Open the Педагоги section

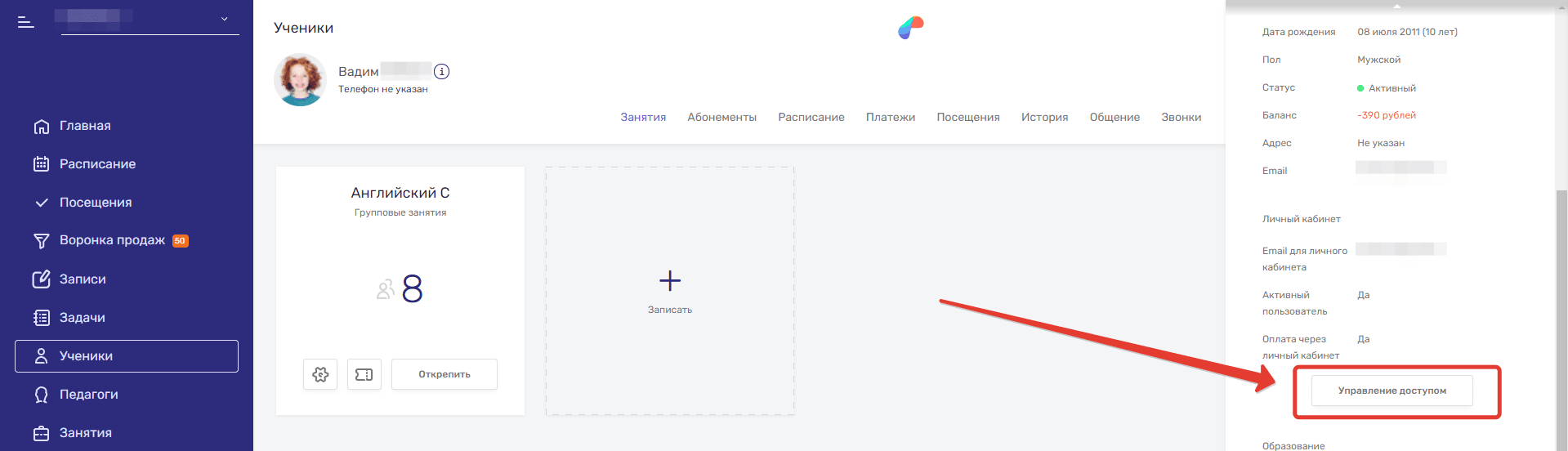88,395
